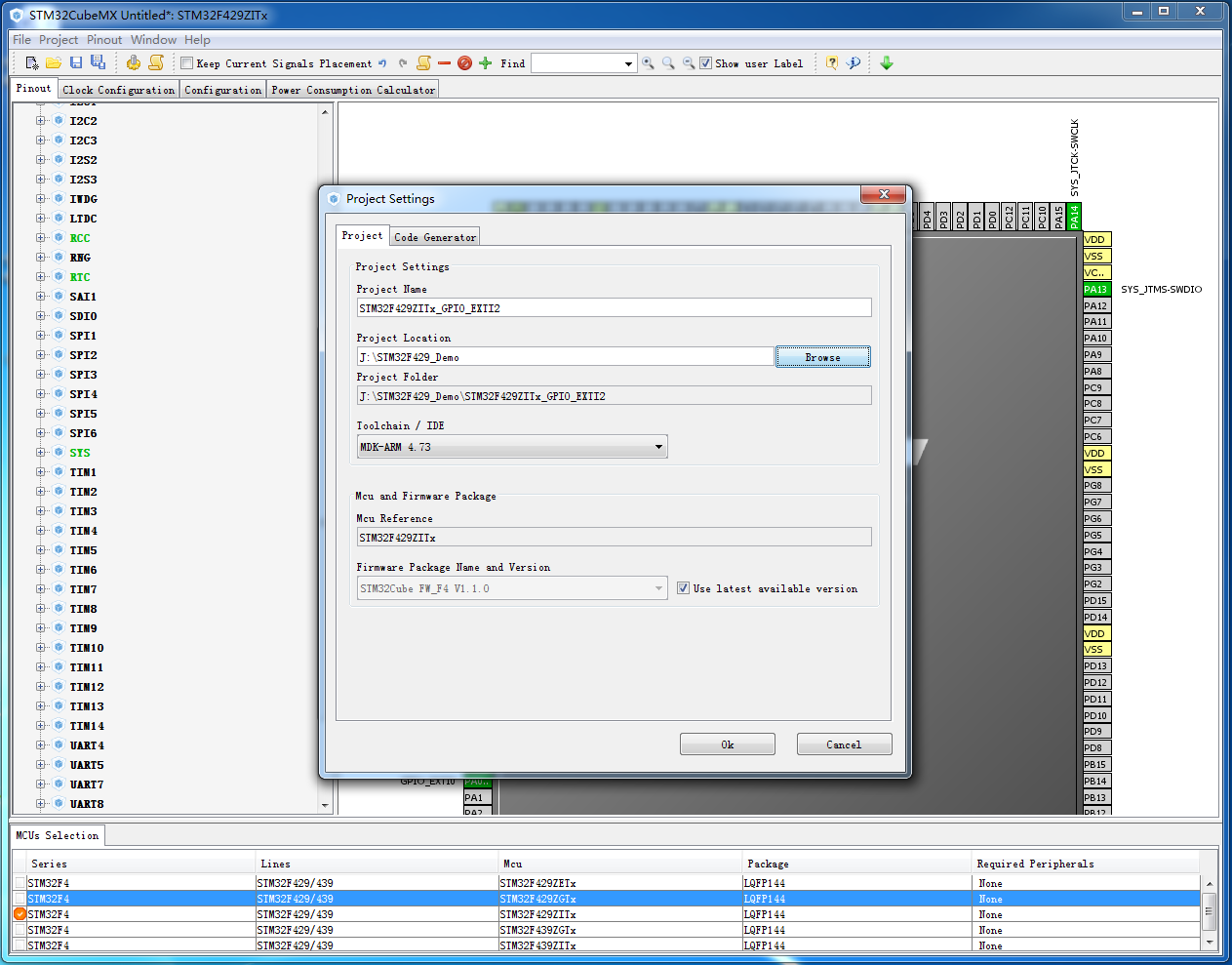Close the Project Settings dialog

tap(884, 194)
